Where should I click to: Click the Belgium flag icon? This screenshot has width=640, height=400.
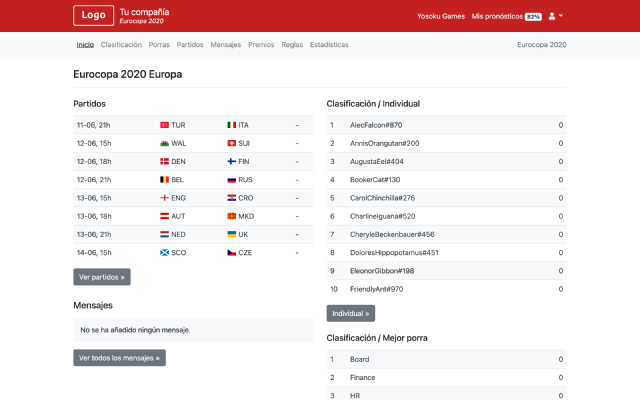click(x=164, y=180)
